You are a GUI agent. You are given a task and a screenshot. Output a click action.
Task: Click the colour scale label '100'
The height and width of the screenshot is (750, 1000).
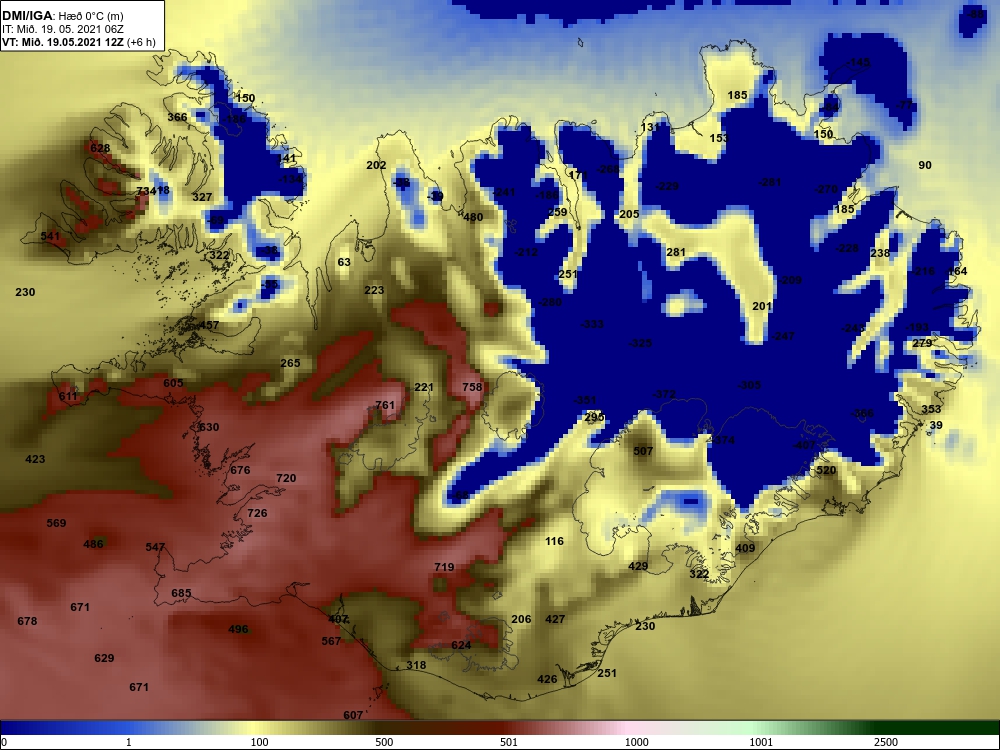tap(259, 742)
